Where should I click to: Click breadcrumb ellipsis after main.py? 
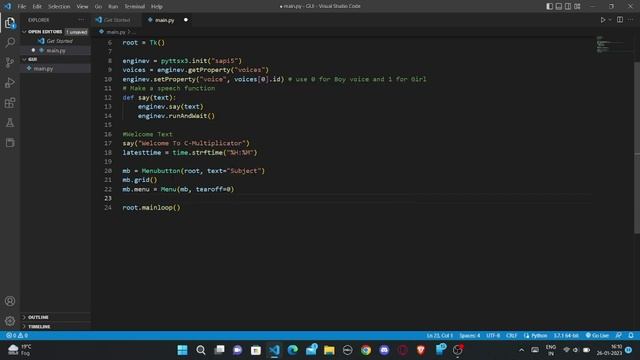click(x=133, y=32)
